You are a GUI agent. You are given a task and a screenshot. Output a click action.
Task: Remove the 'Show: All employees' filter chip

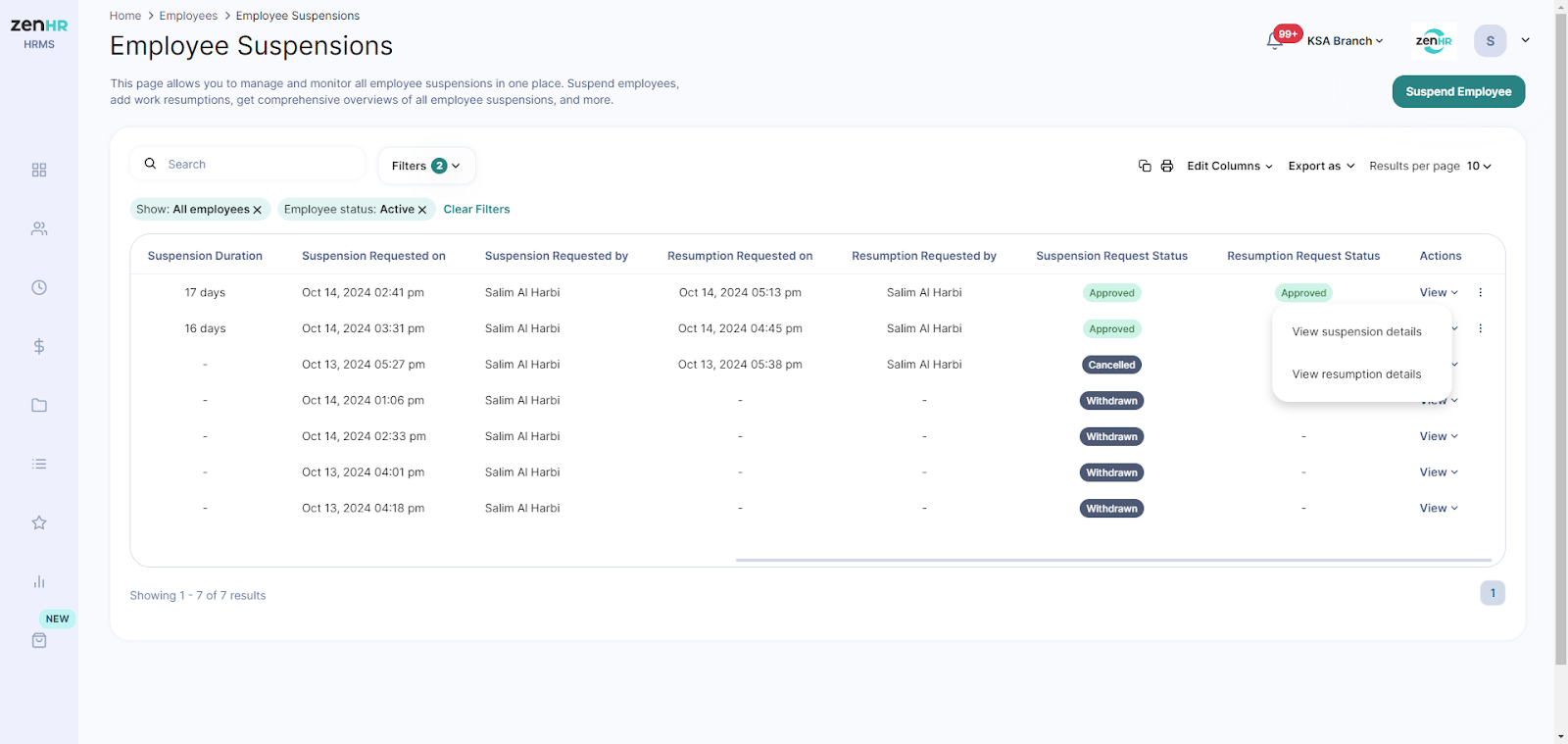(x=258, y=210)
